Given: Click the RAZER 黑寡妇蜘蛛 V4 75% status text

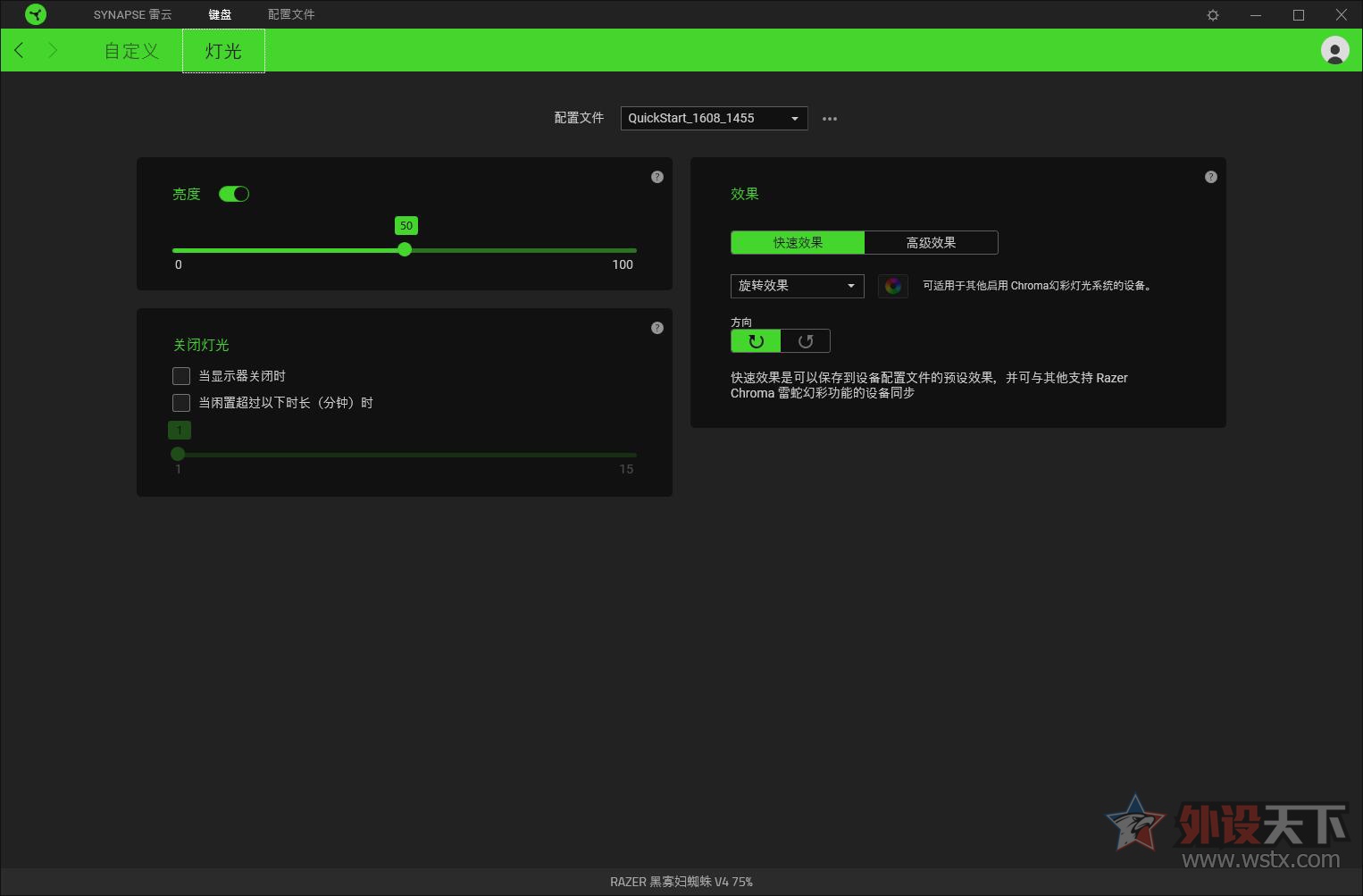Looking at the screenshot, I should tap(681, 882).
